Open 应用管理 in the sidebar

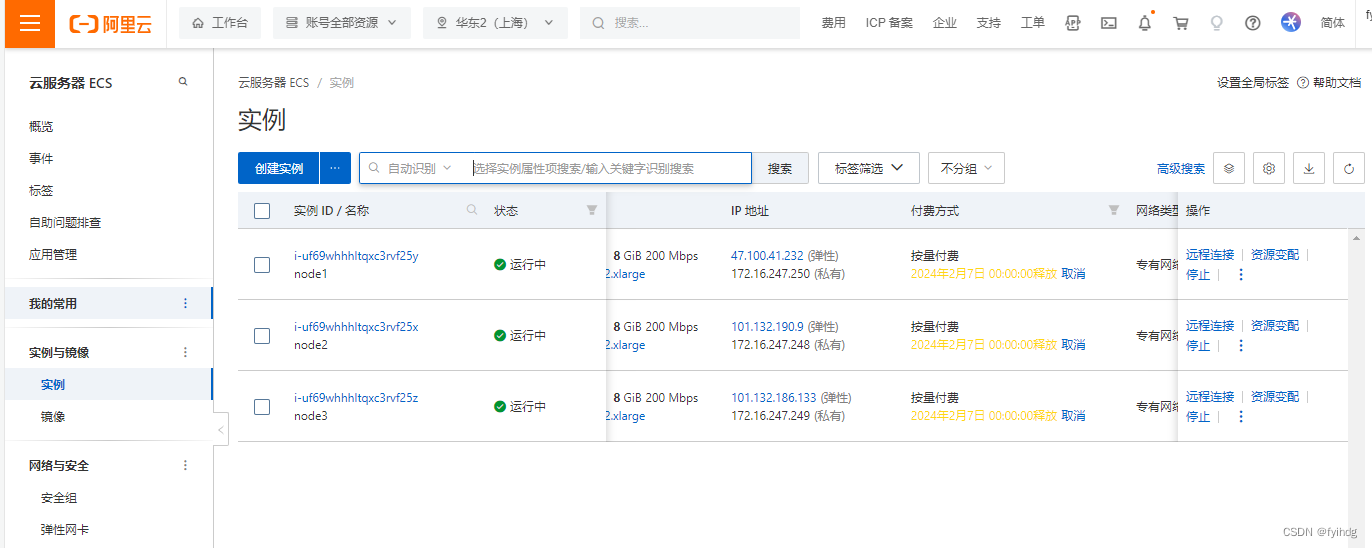pos(53,254)
